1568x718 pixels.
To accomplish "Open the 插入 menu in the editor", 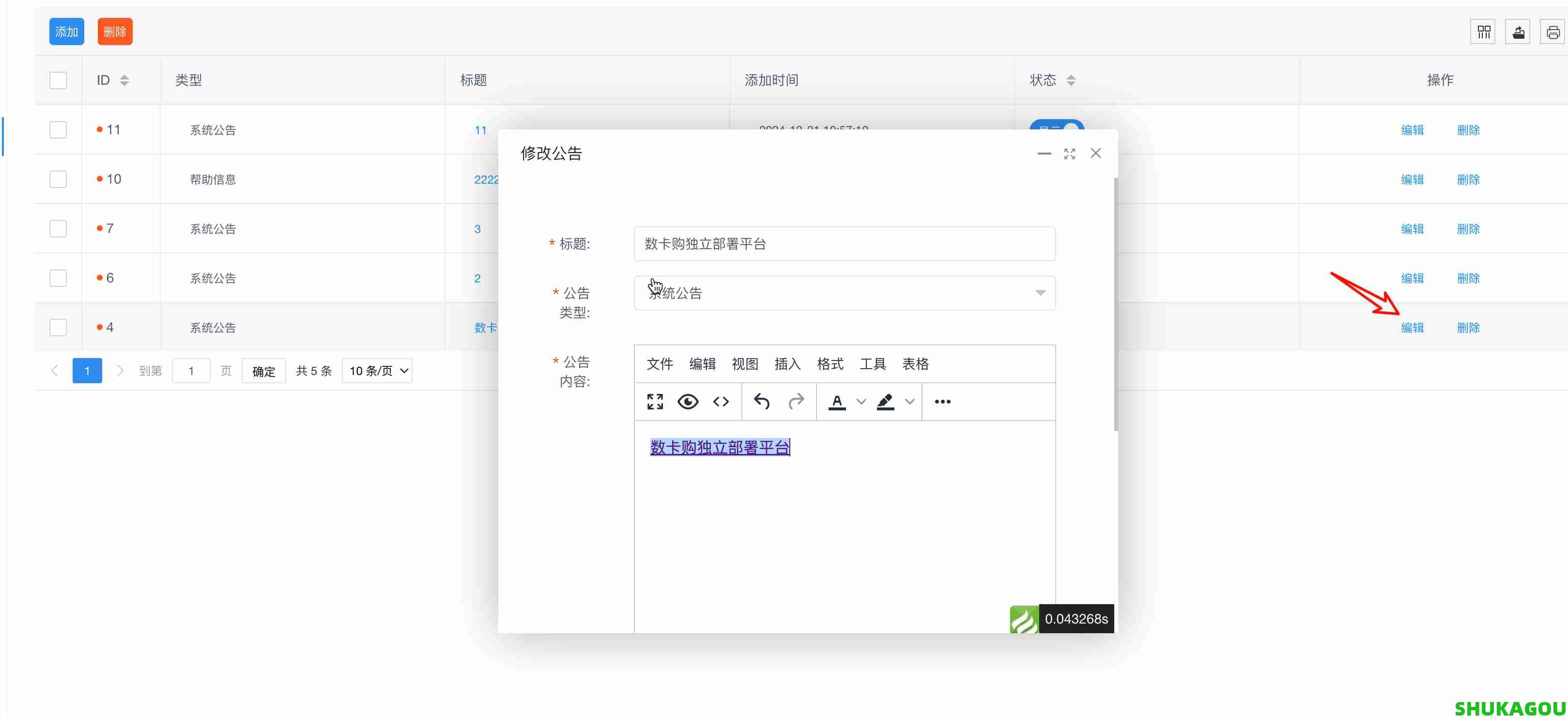I will tap(787, 363).
